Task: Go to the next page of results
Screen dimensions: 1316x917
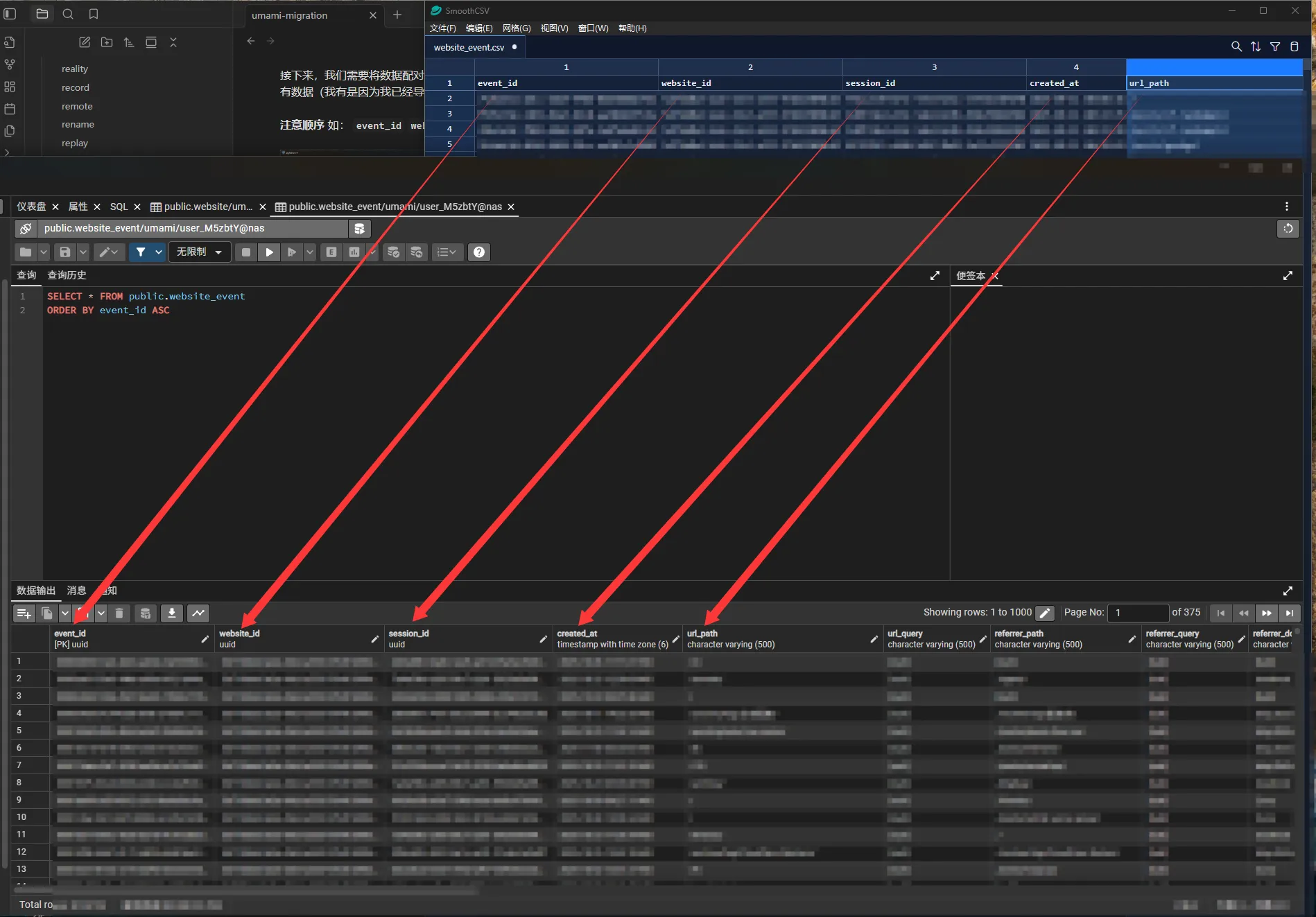Action: 1266,613
